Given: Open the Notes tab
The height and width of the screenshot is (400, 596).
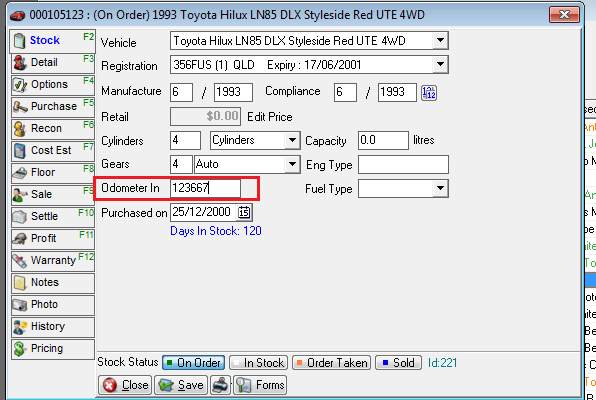Looking at the screenshot, I should click(x=52, y=283).
